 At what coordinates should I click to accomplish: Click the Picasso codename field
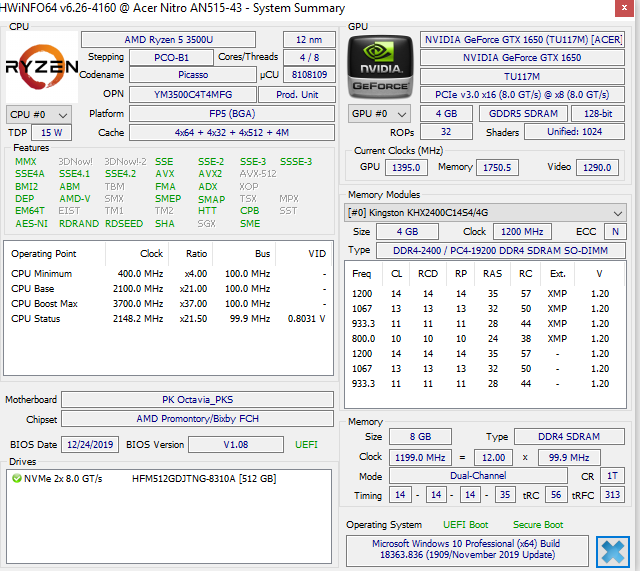(x=193, y=75)
